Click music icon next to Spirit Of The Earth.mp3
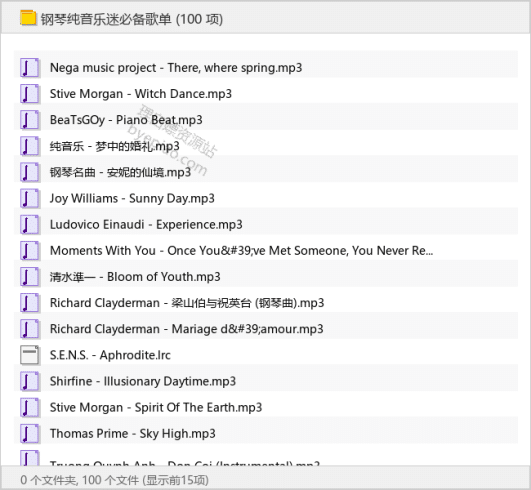531x490 pixels. point(30,407)
